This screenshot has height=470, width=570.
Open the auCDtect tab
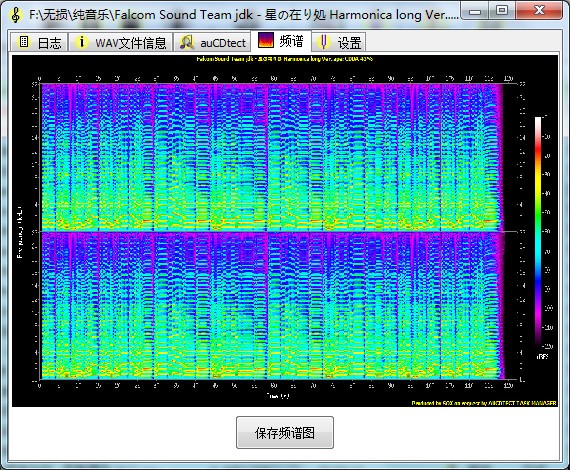click(x=212, y=42)
